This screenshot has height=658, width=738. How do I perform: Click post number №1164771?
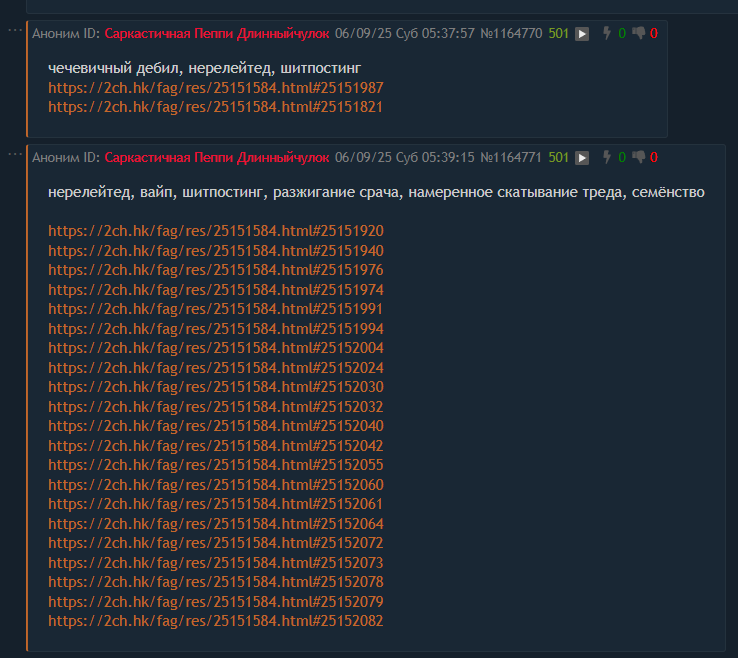[511, 158]
